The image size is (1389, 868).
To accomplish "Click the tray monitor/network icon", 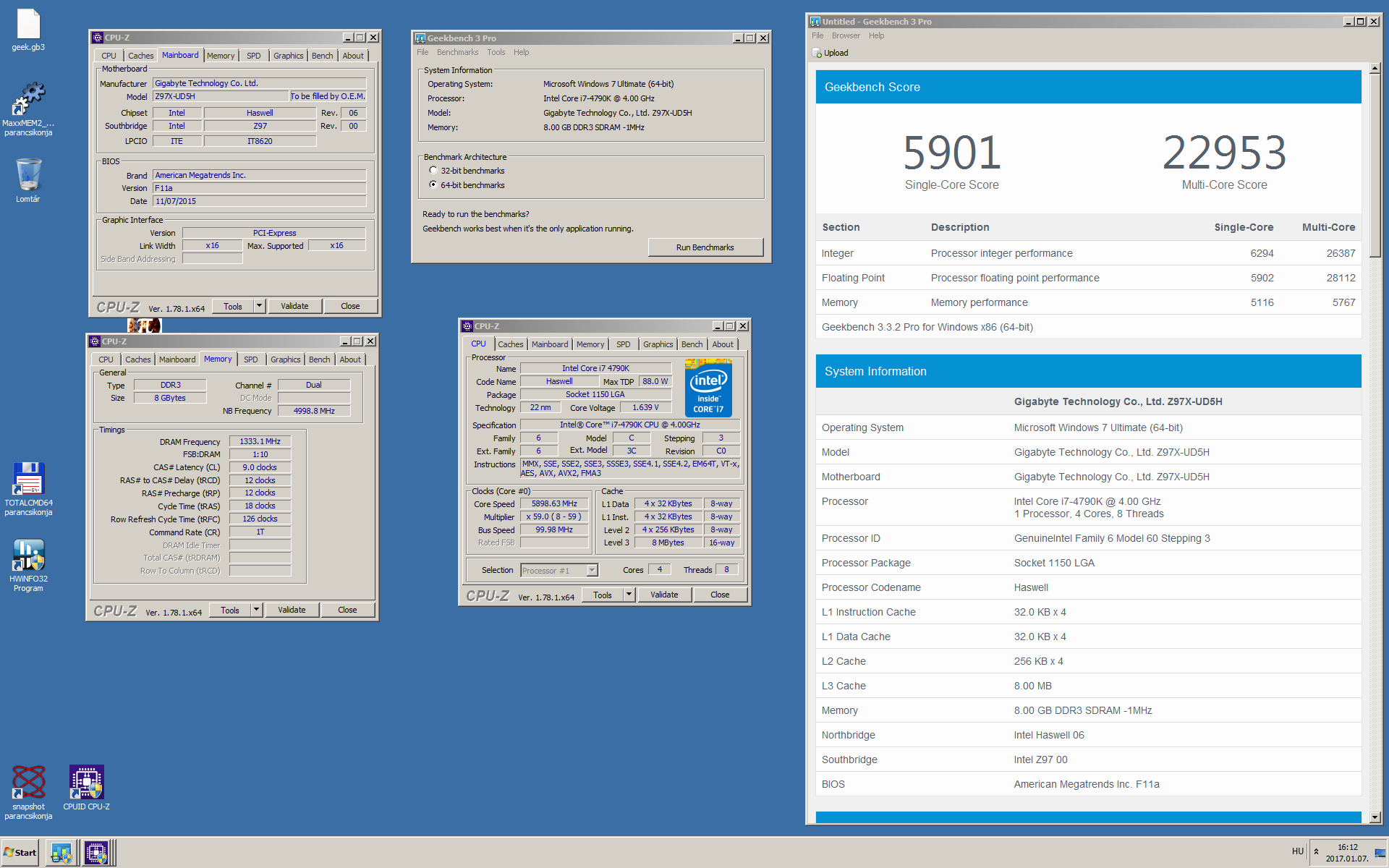I will [1380, 853].
